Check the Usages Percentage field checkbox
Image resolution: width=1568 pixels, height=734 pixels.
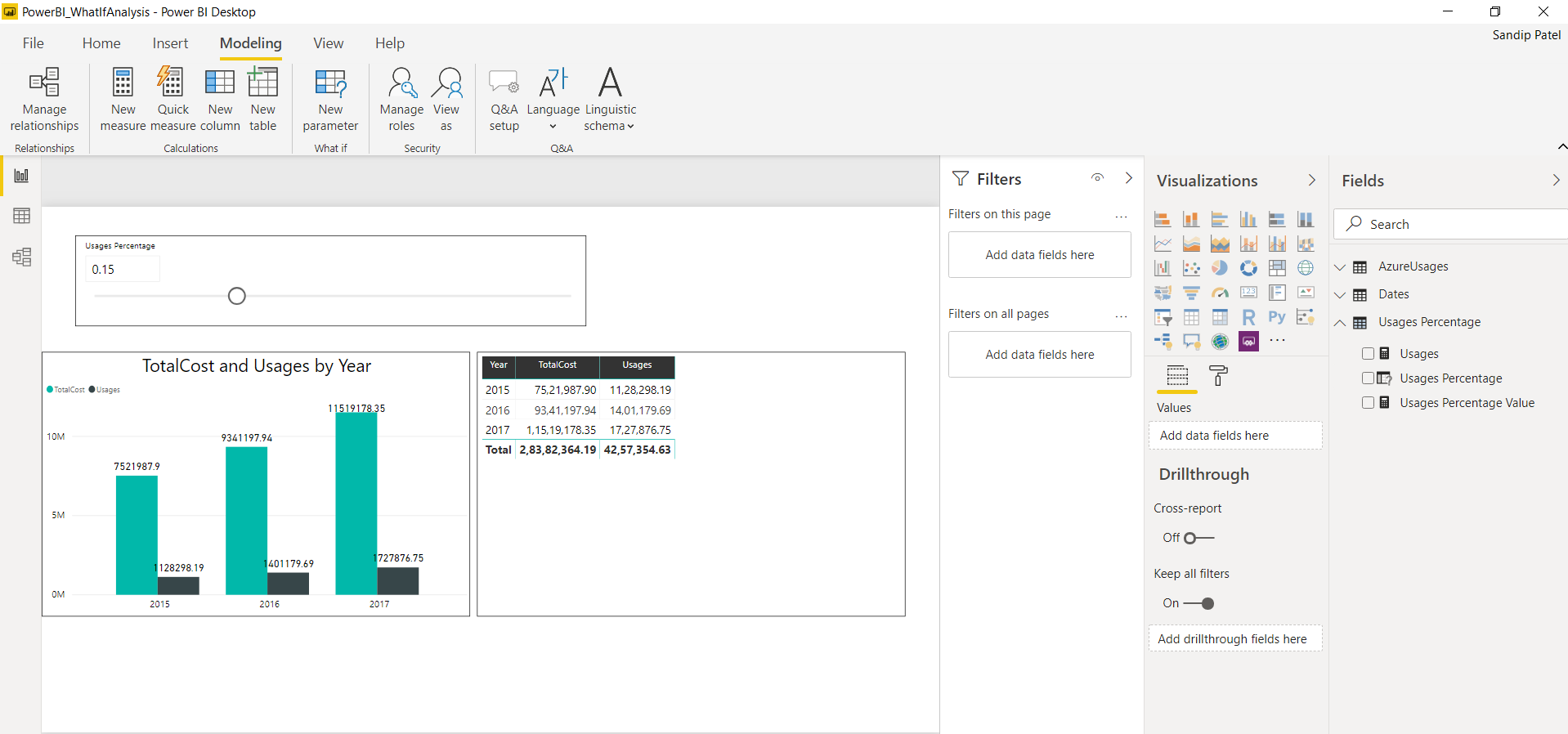[x=1368, y=378]
